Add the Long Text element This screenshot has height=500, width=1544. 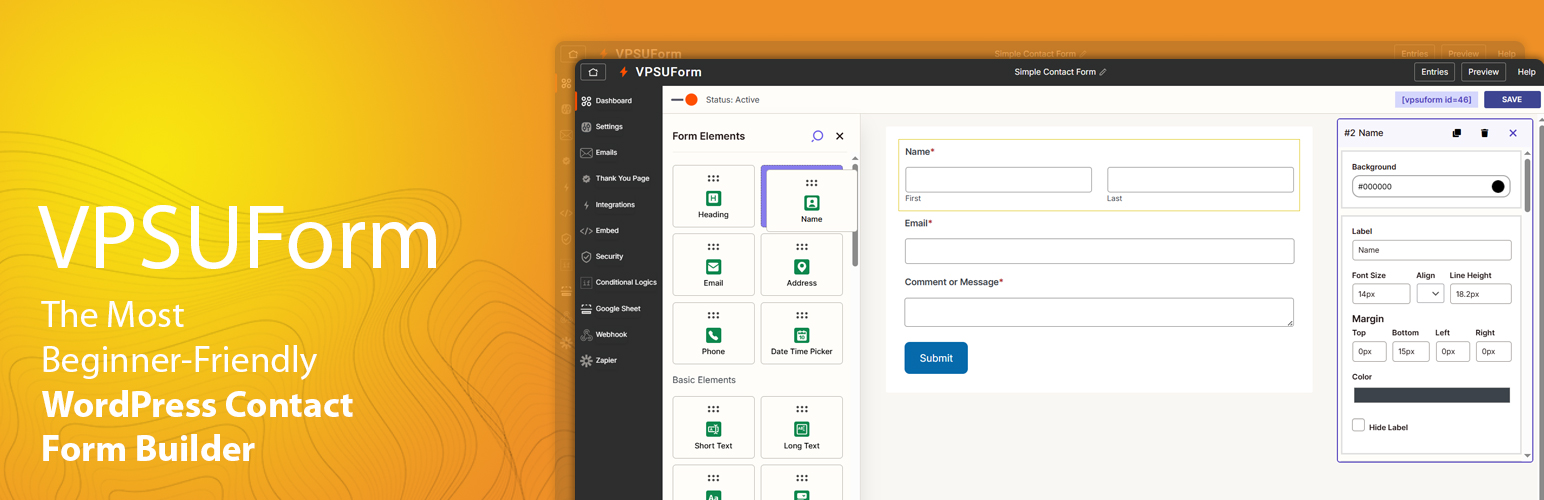pos(801,427)
